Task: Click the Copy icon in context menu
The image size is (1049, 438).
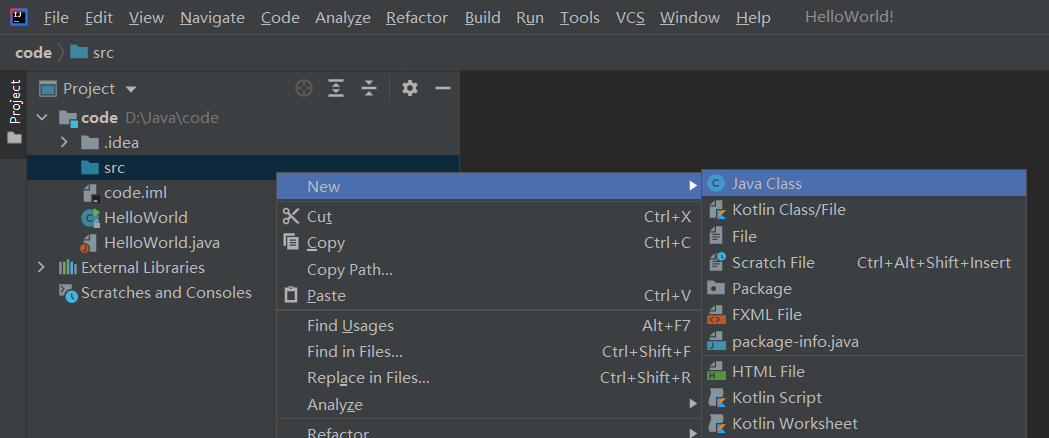Action: point(291,242)
